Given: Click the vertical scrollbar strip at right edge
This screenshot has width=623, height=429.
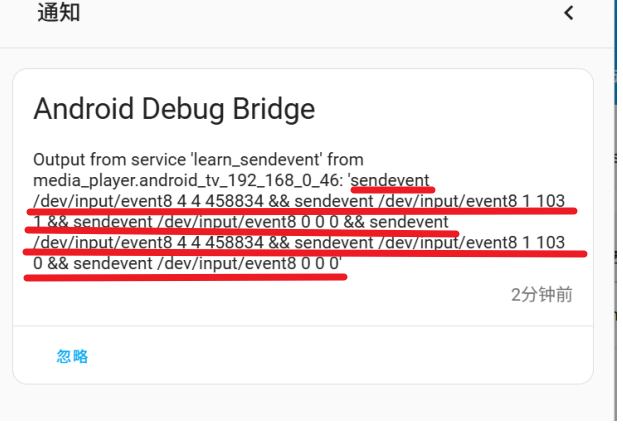Looking at the screenshot, I should click(617, 211).
